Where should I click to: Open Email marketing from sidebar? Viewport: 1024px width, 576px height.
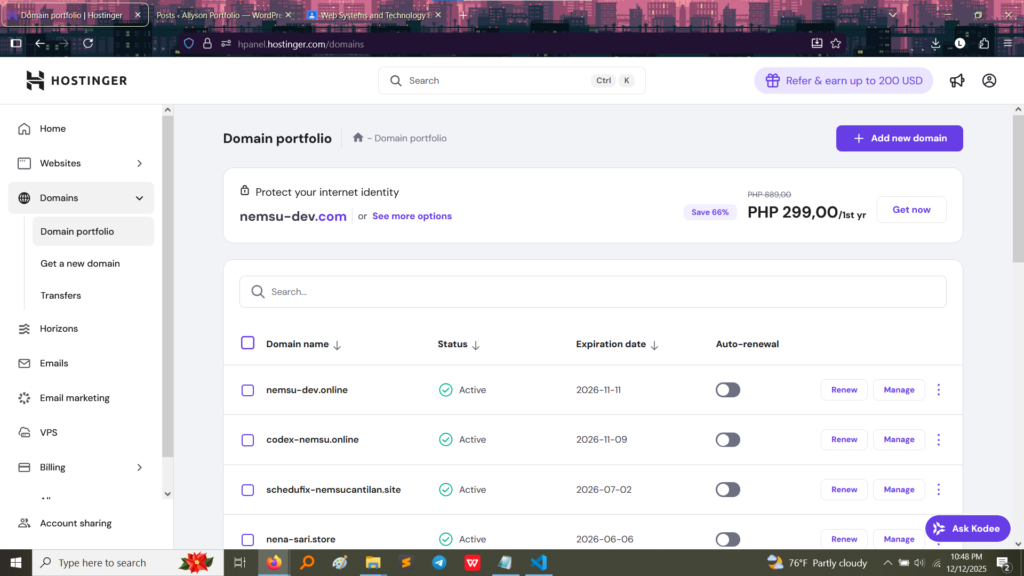click(74, 398)
